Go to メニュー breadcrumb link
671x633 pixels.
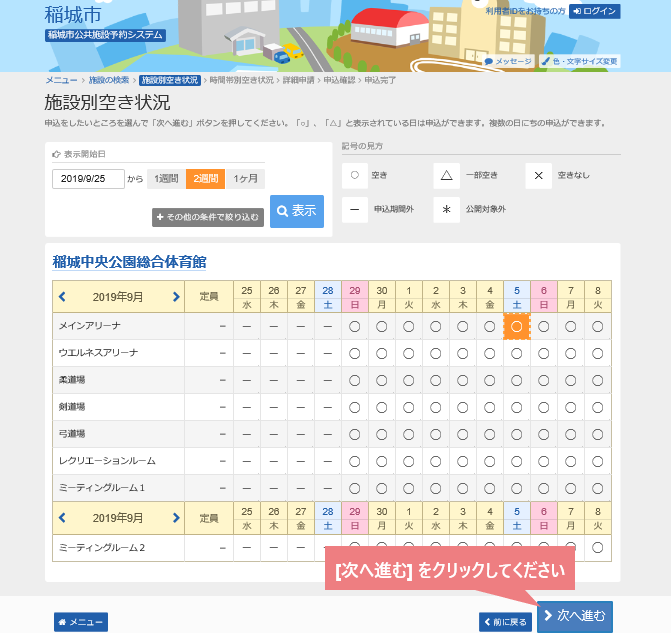coord(61,80)
